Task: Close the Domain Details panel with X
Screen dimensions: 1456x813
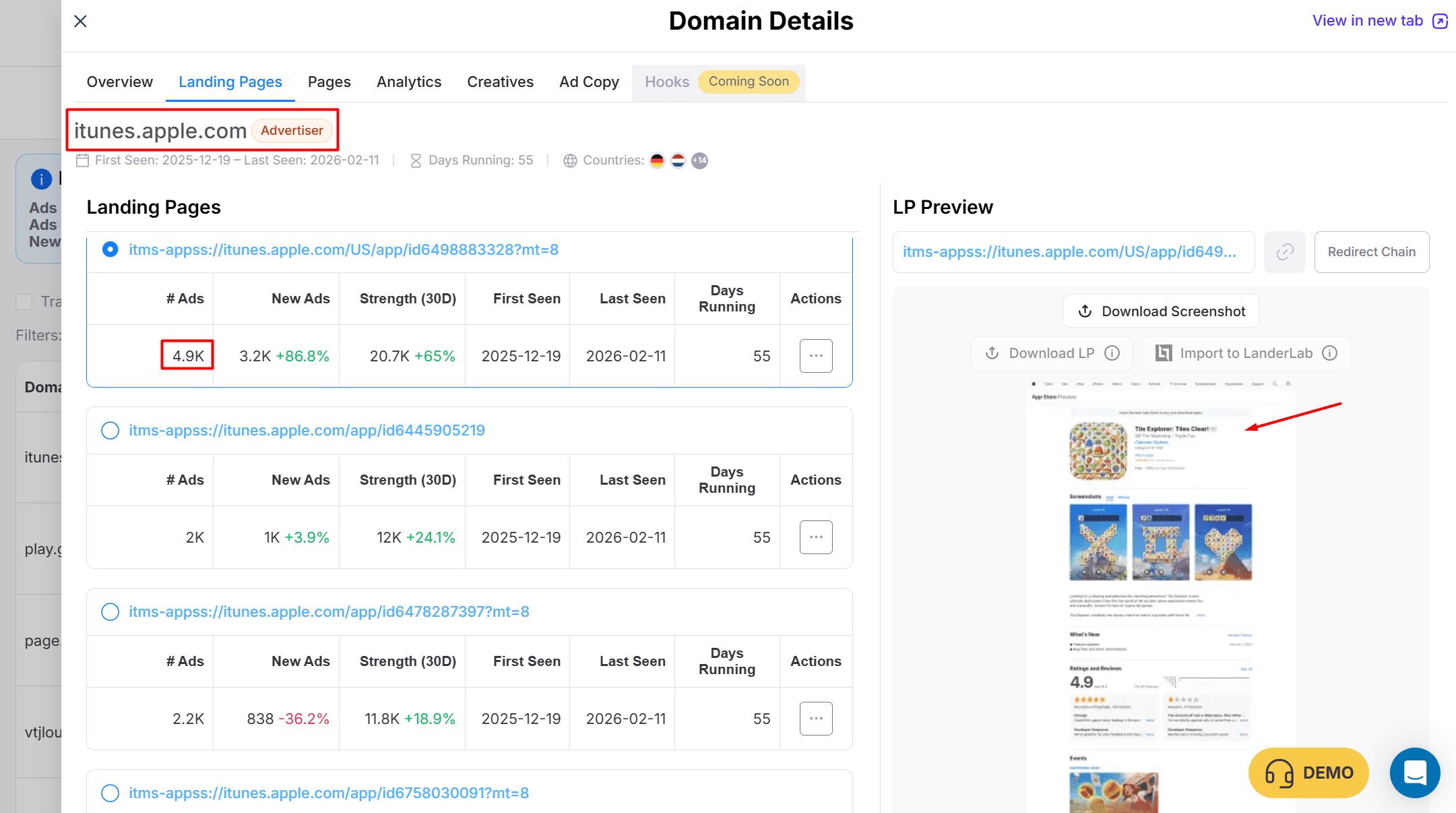Action: [x=80, y=21]
